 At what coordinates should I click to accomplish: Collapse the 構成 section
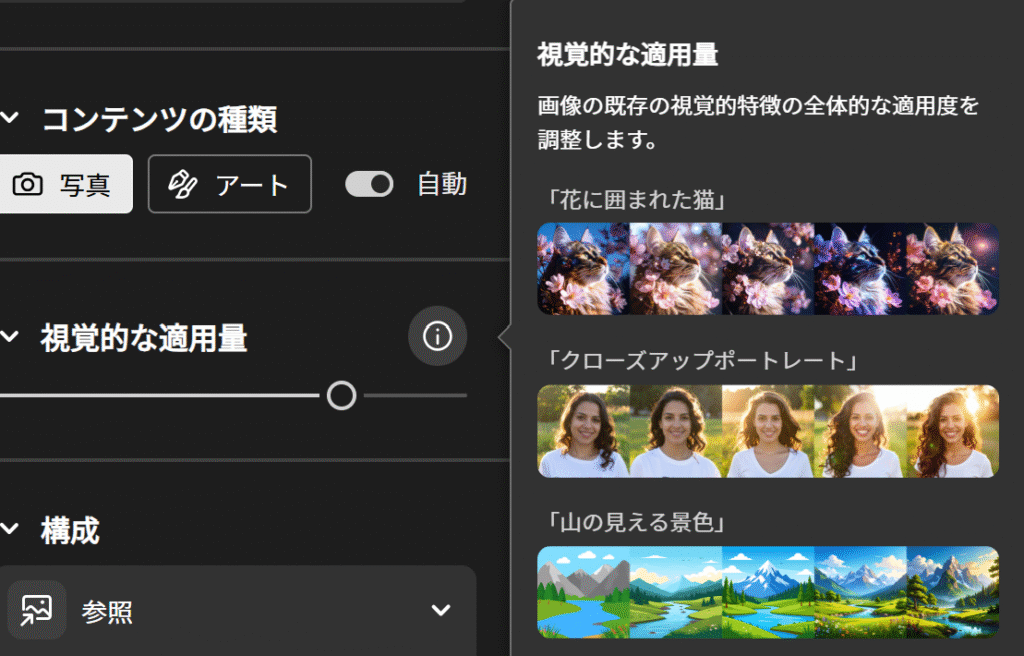coord(10,529)
